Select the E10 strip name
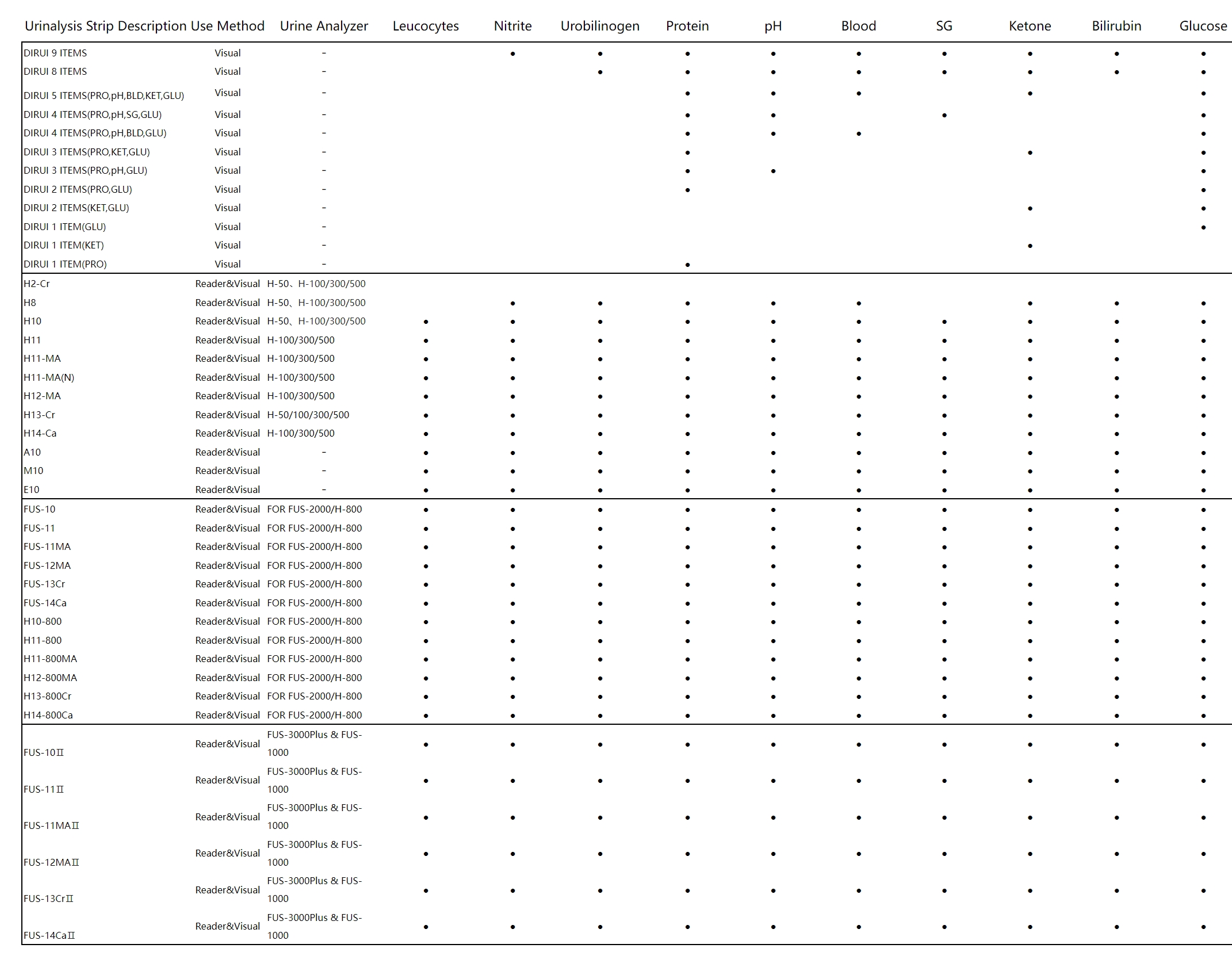1232x971 pixels. pyautogui.click(x=32, y=490)
